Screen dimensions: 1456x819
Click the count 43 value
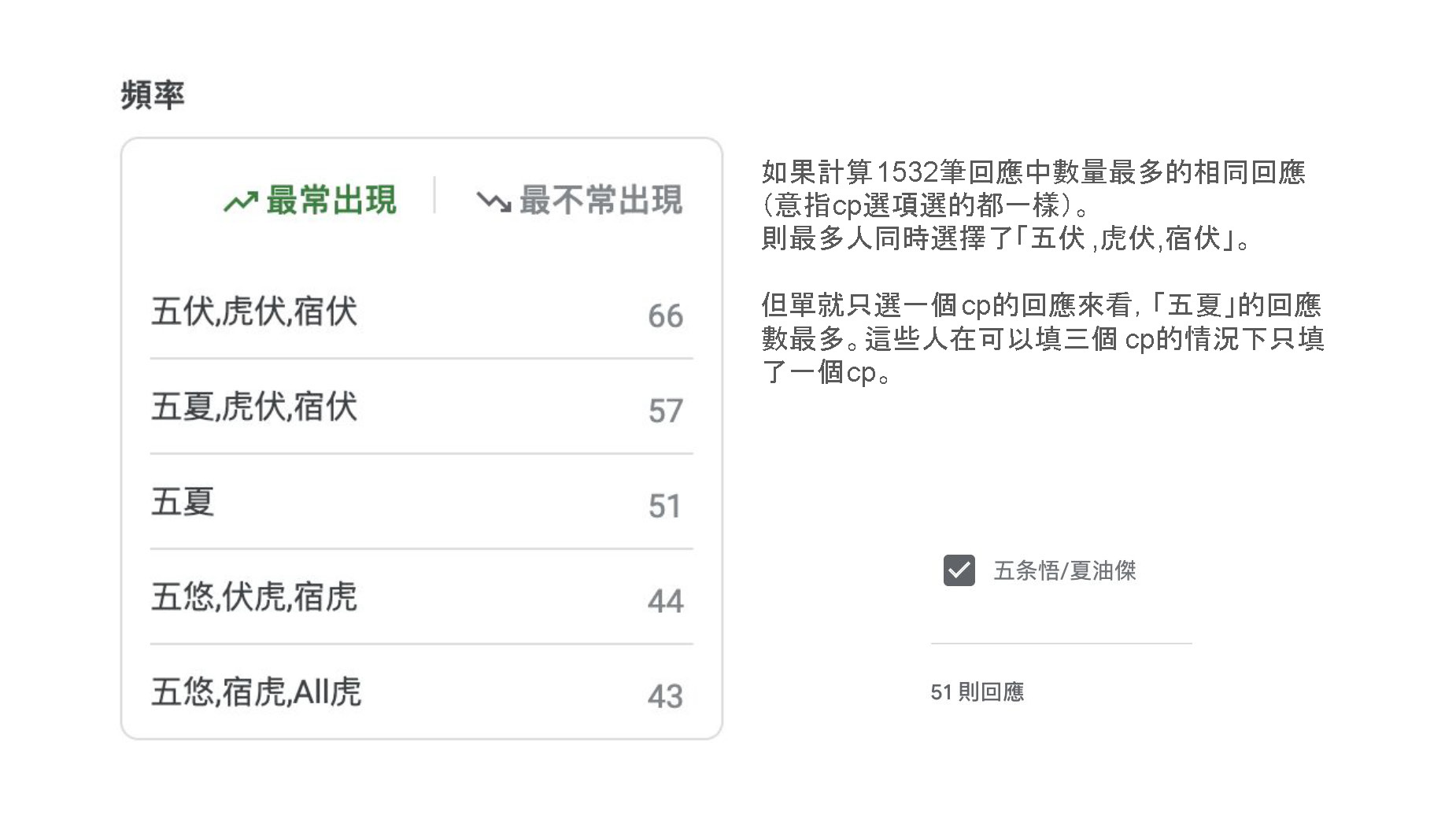pyautogui.click(x=665, y=696)
